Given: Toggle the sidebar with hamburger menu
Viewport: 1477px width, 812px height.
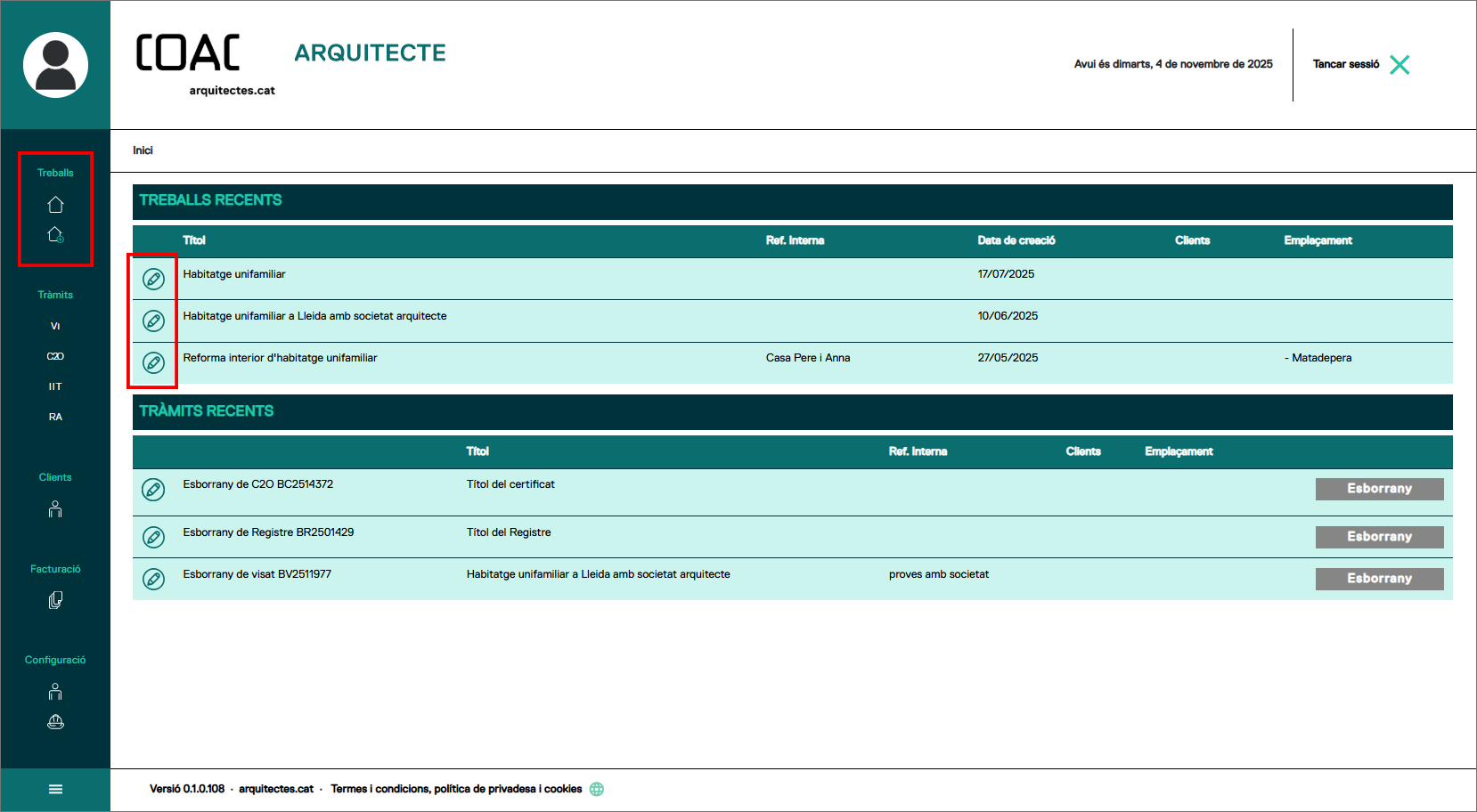Looking at the screenshot, I should [55, 789].
